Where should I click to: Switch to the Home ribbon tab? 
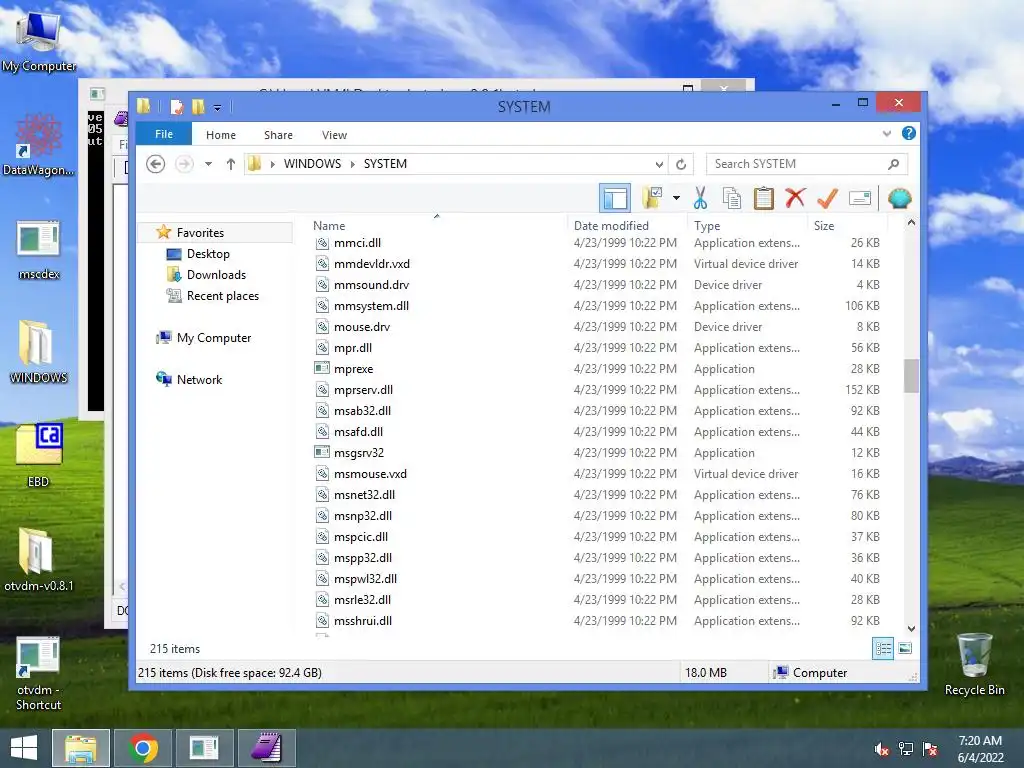[x=221, y=135]
